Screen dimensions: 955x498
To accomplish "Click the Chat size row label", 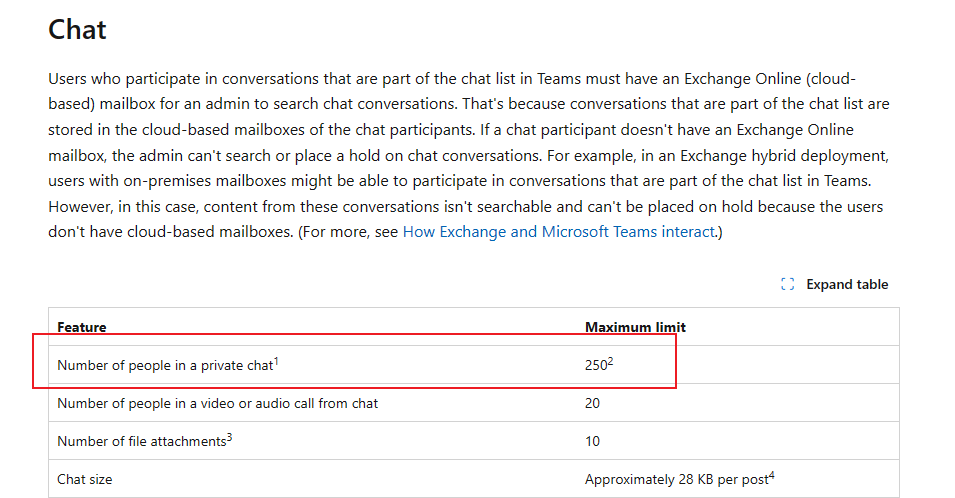I will click(x=85, y=480).
